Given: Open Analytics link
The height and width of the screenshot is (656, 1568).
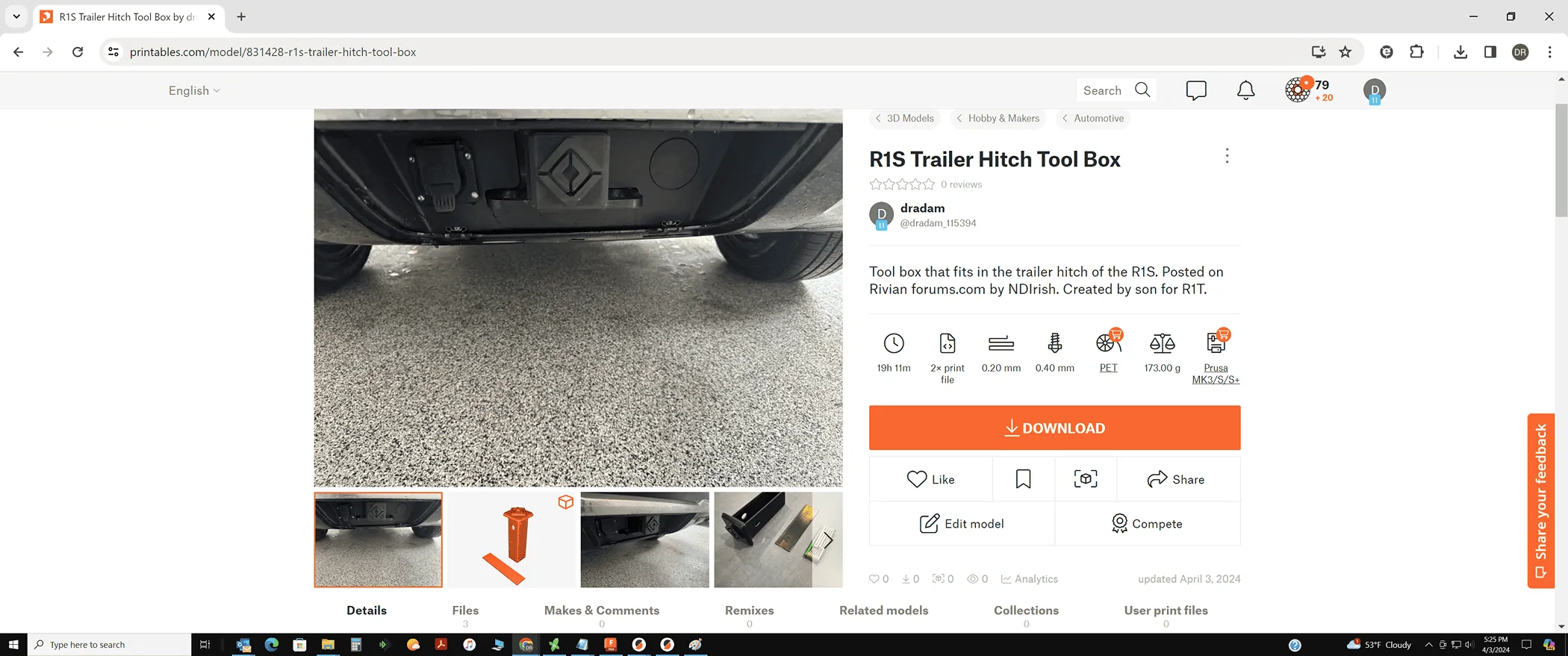Looking at the screenshot, I should click(x=1029, y=578).
